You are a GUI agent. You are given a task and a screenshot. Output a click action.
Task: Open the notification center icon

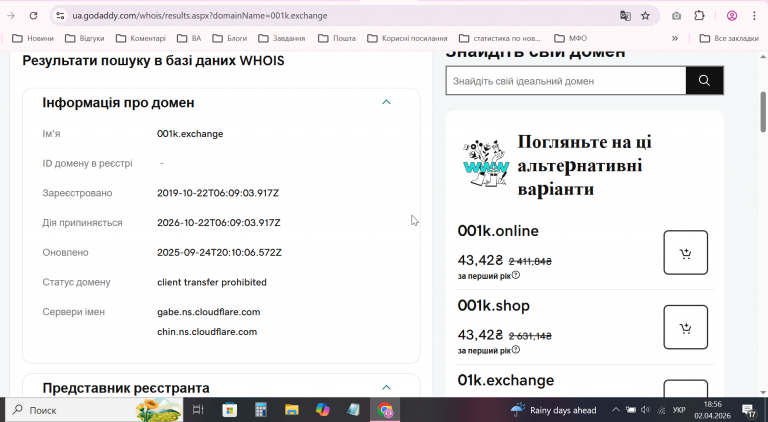[749, 410]
